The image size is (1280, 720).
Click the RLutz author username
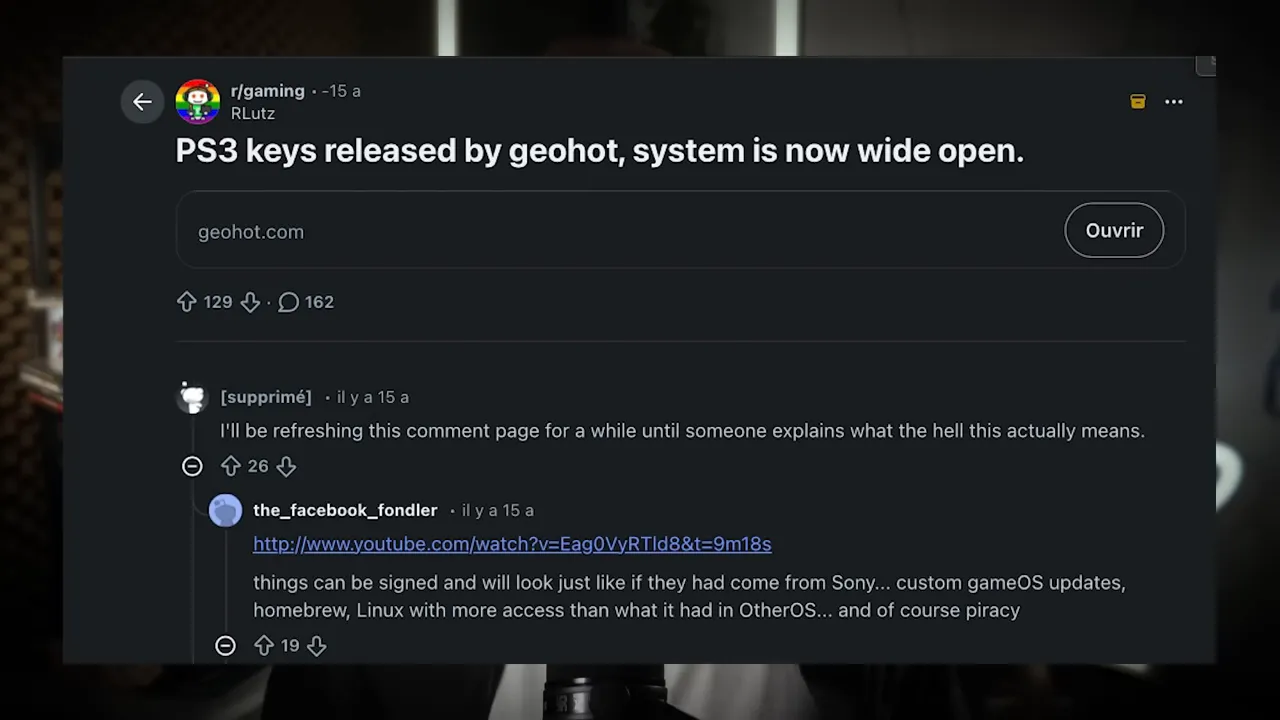(x=252, y=113)
